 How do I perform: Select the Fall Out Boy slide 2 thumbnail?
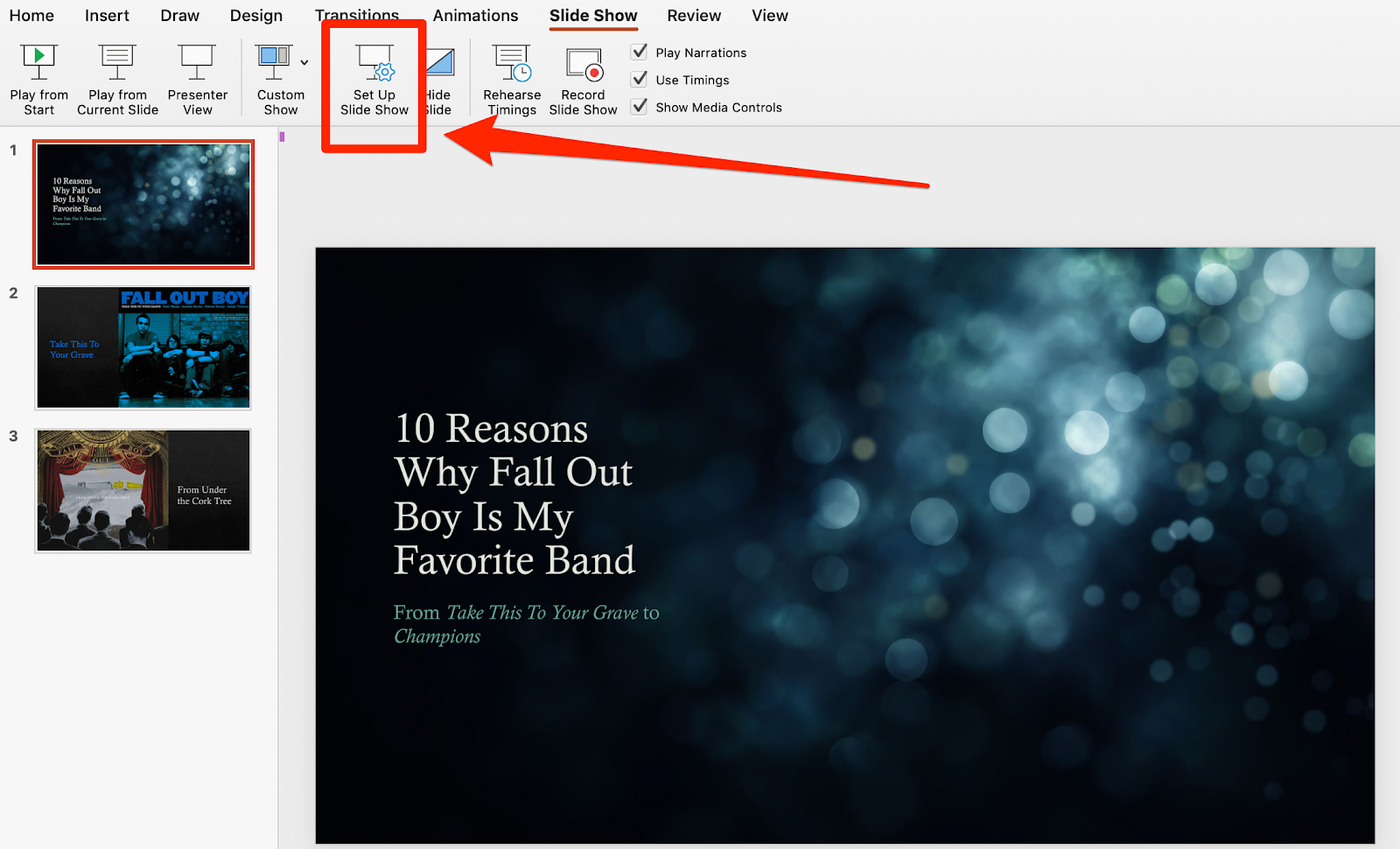click(143, 347)
